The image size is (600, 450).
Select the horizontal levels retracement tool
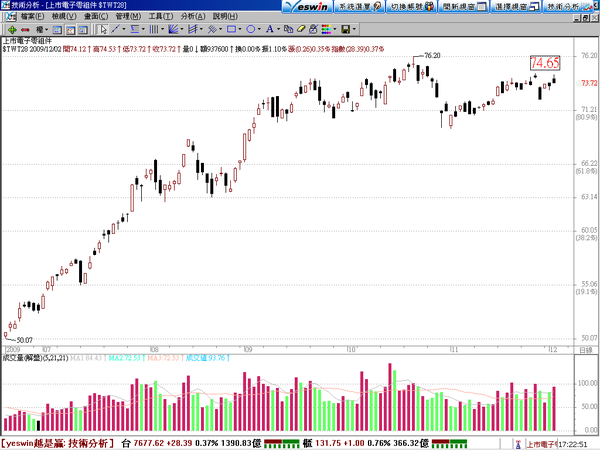coord(134,29)
